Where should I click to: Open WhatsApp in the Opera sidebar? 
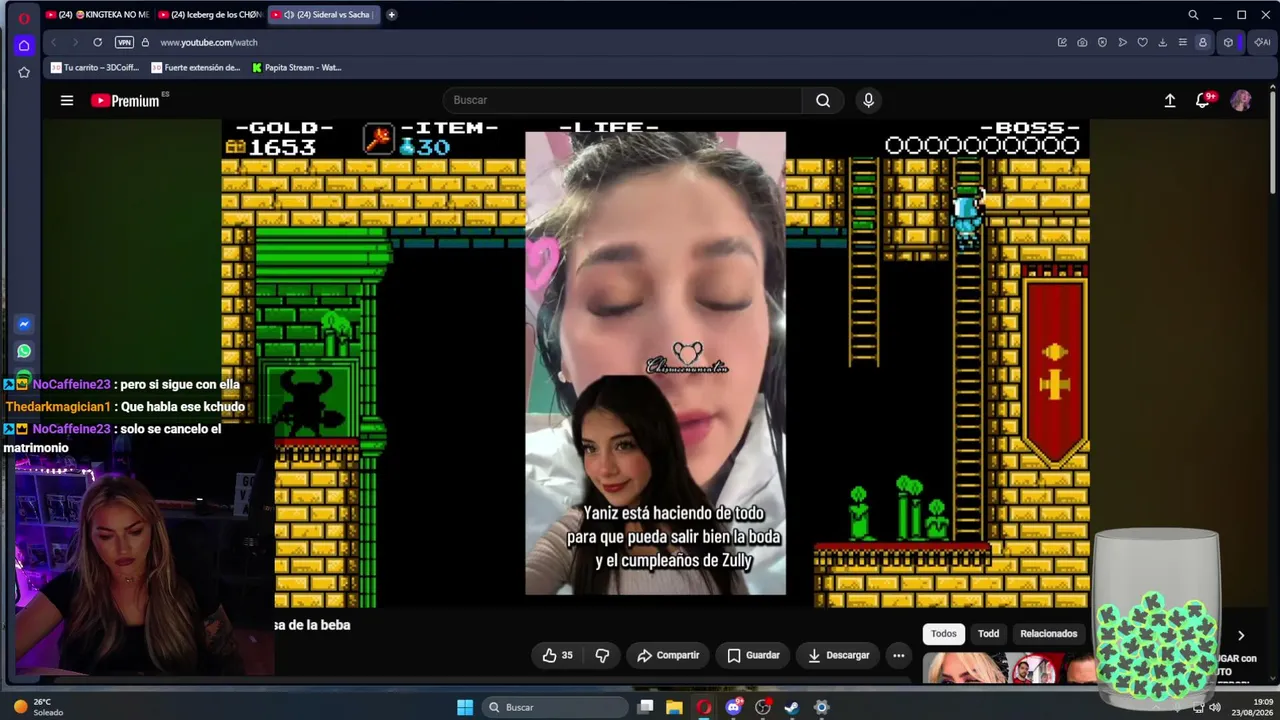(24, 351)
